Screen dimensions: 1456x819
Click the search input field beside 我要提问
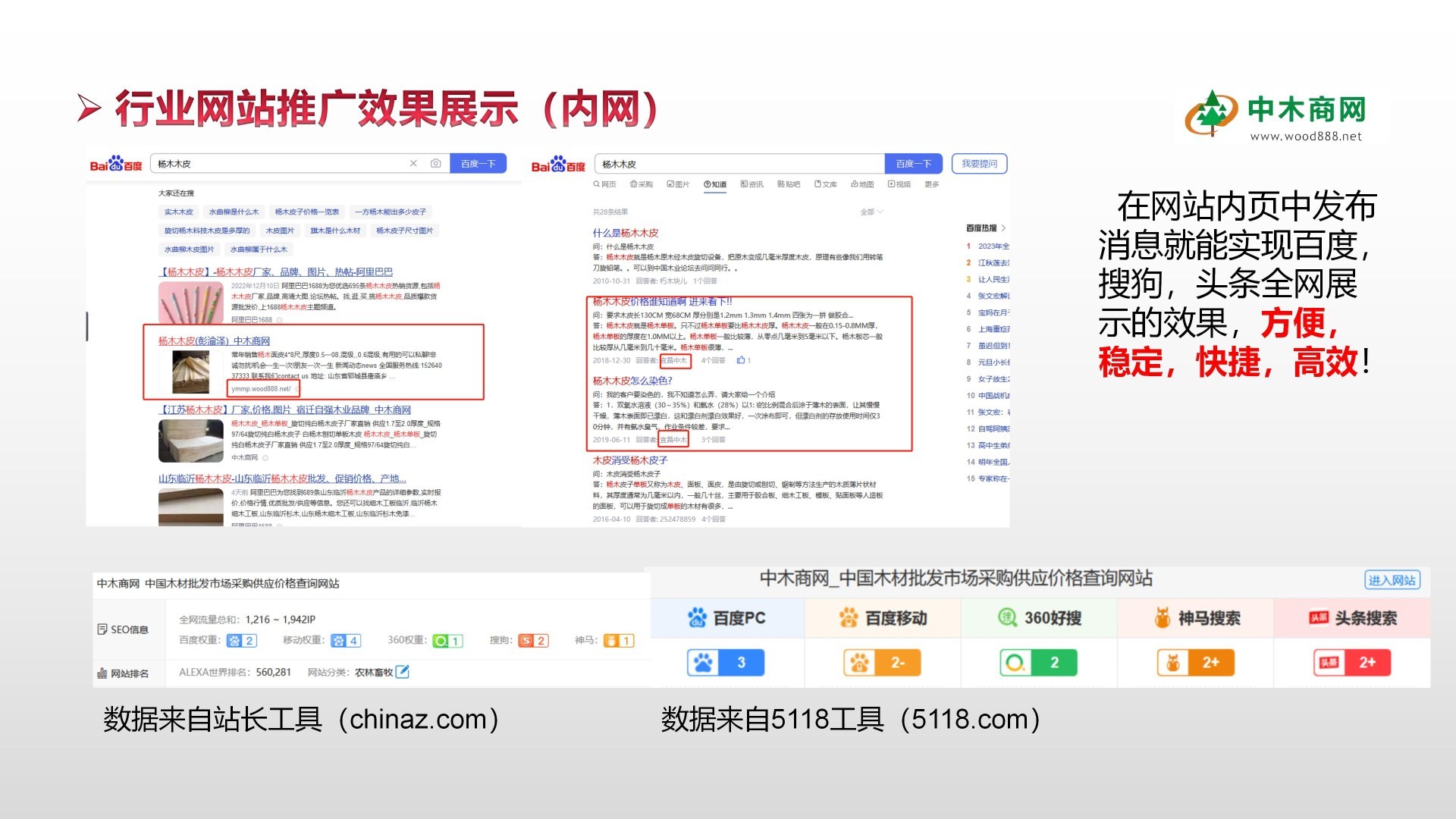tap(739, 164)
